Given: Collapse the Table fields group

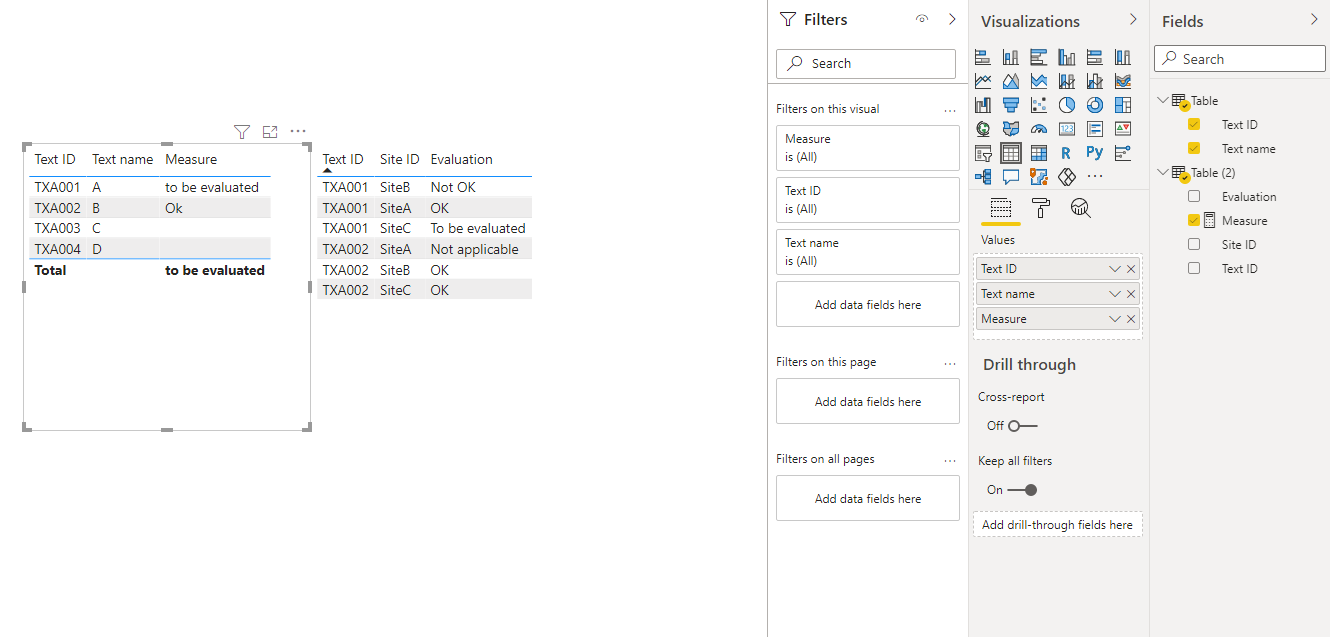Looking at the screenshot, I should (x=1163, y=101).
